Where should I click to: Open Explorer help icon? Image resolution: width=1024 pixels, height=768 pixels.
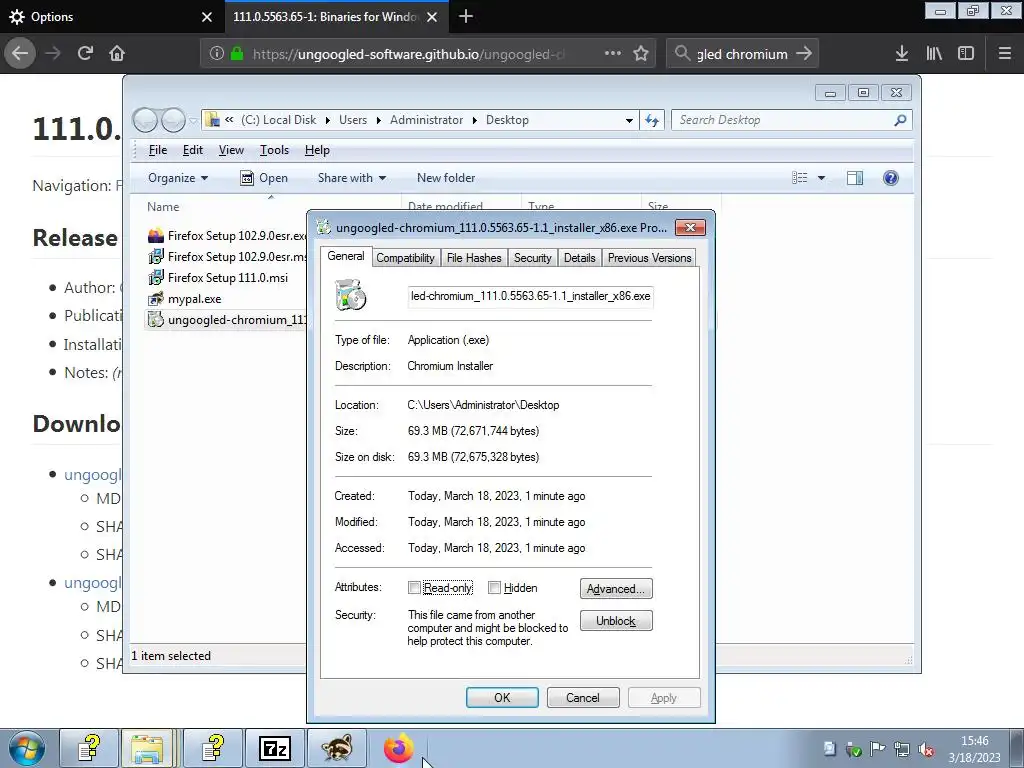point(891,178)
